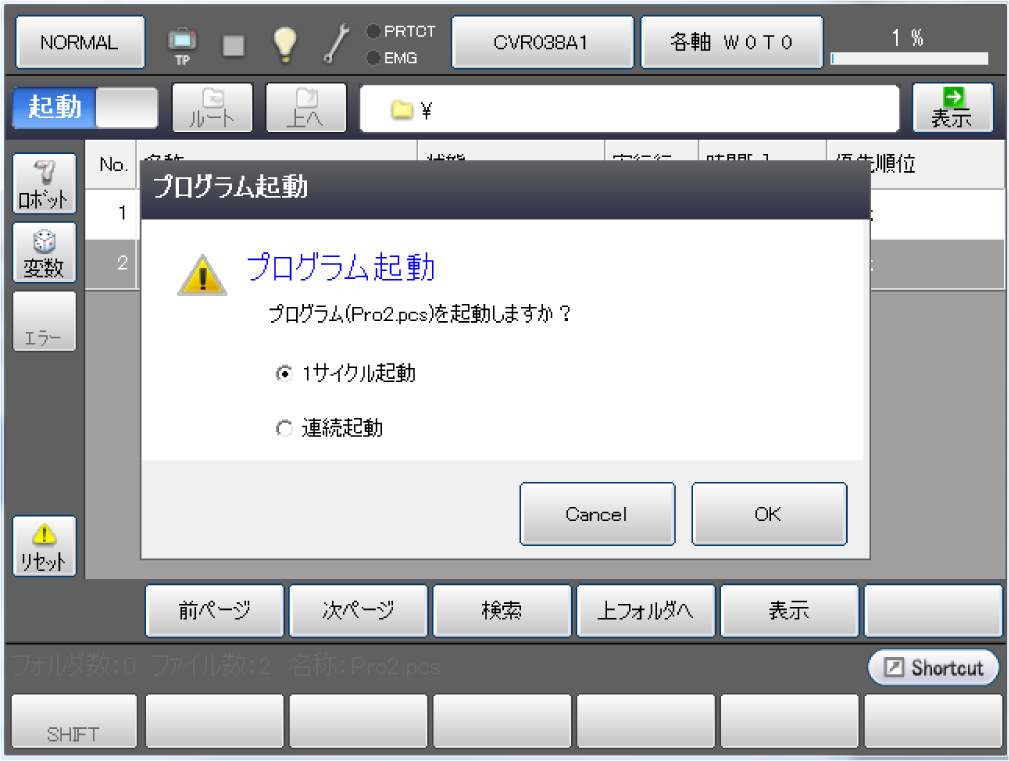
Task: Click the light bulb icon
Action: click(x=285, y=43)
